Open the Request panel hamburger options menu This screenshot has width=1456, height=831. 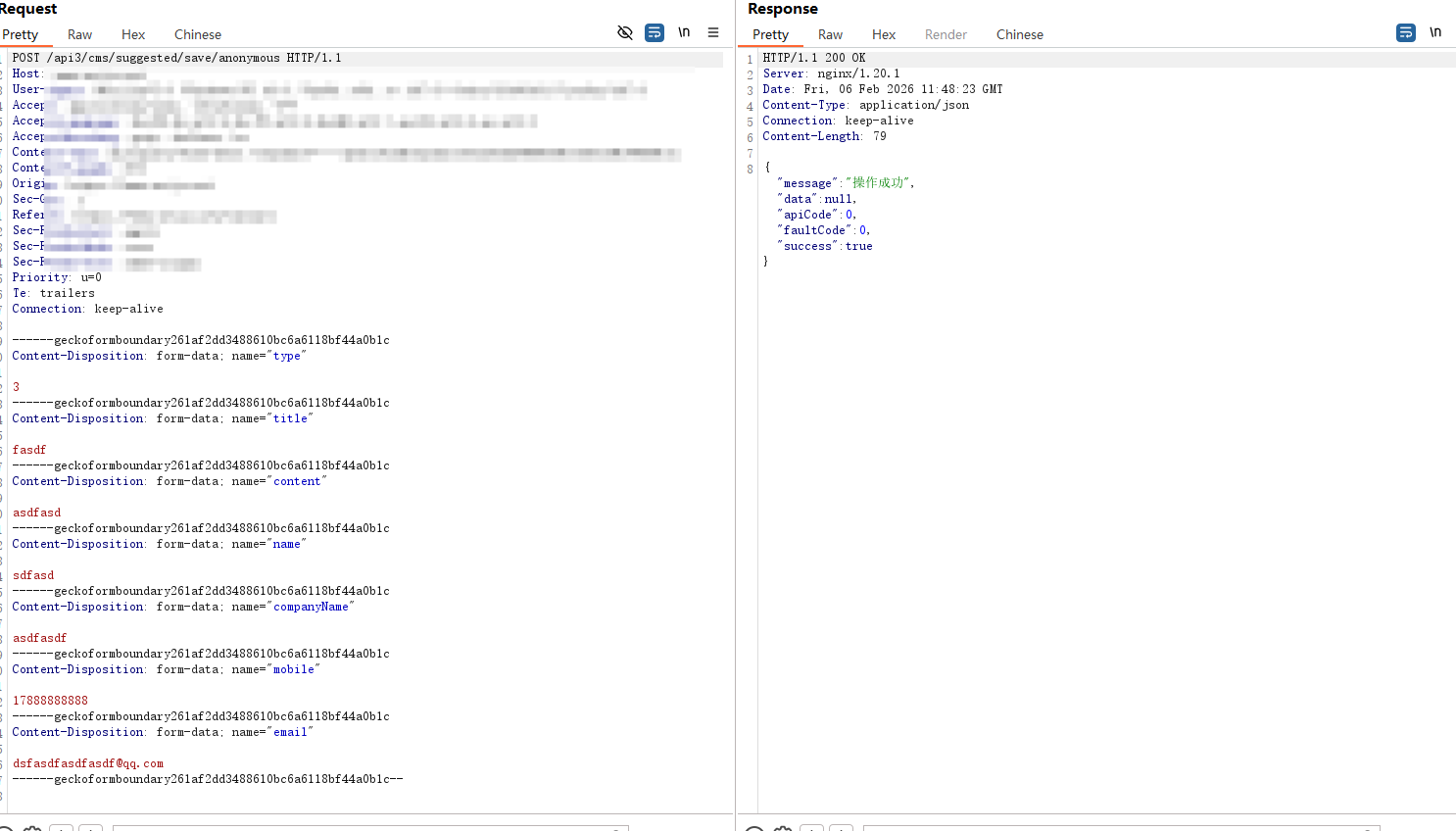713,32
